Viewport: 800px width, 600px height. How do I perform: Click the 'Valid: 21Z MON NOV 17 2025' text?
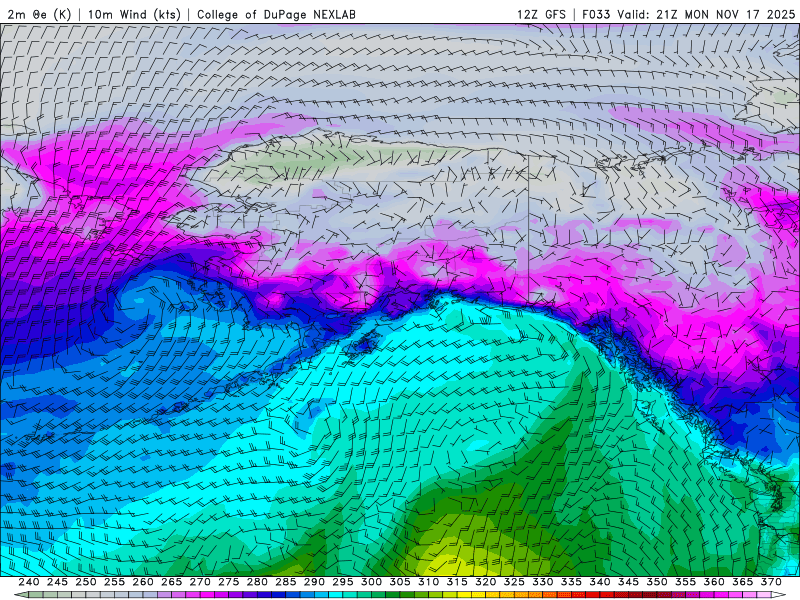[x=707, y=14]
